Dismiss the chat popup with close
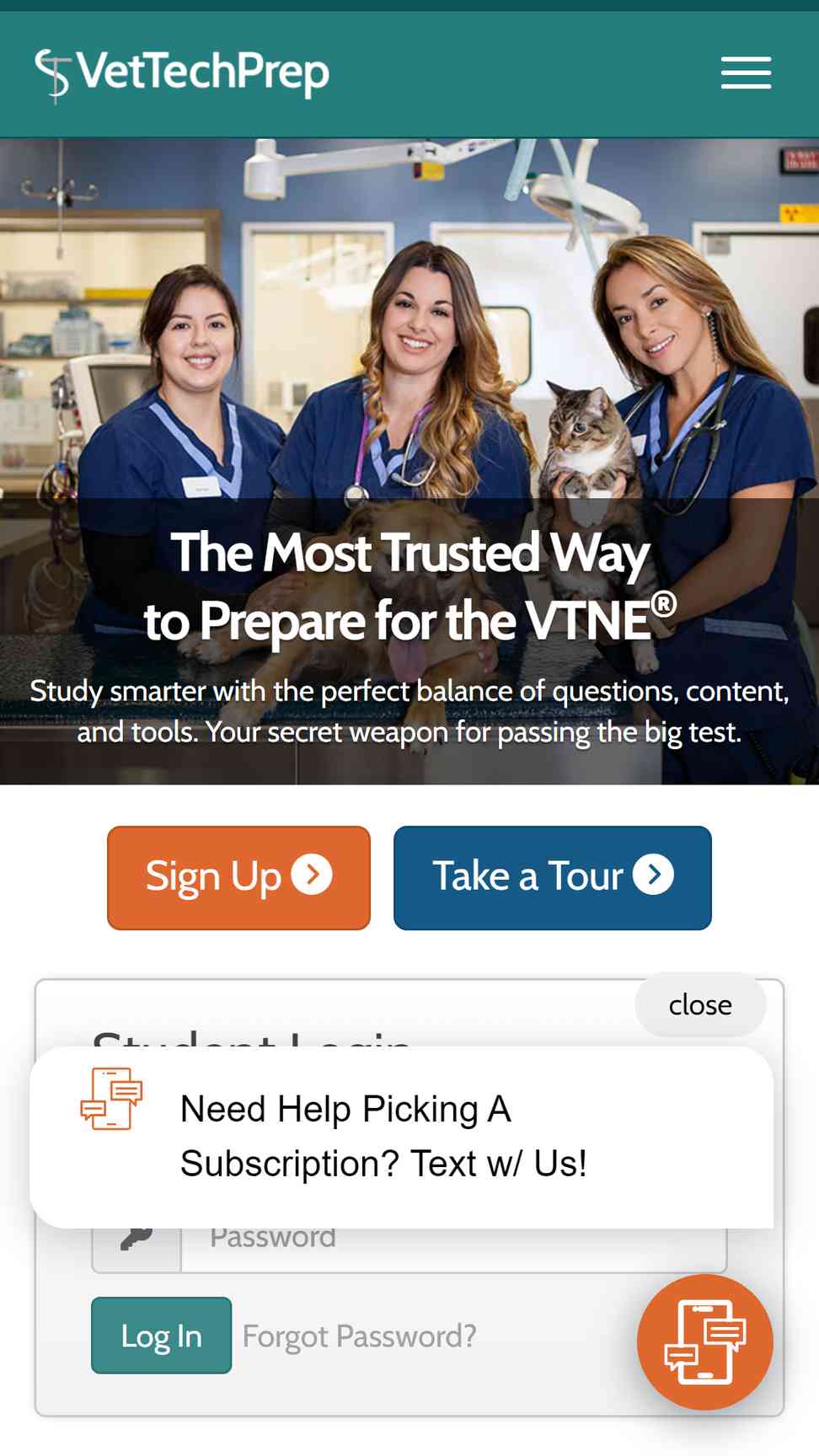The image size is (819, 1456). pyautogui.click(x=700, y=1004)
